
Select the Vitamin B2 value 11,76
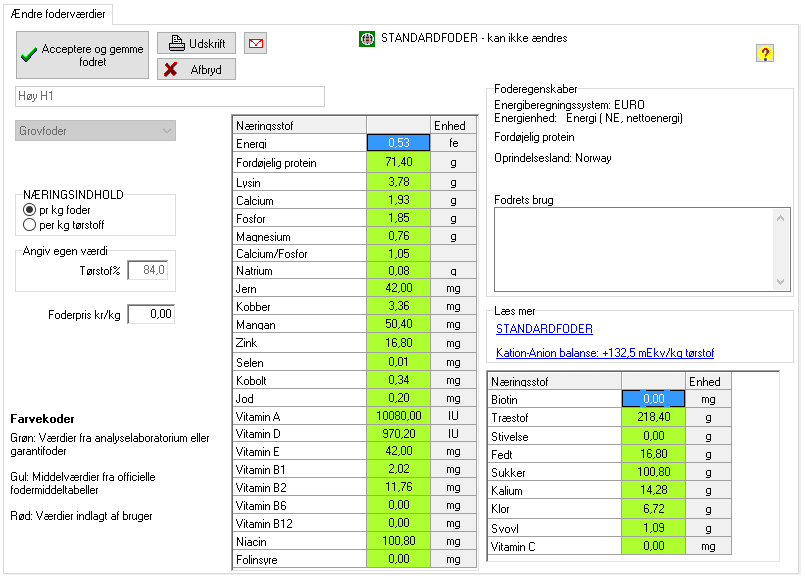pos(398,487)
